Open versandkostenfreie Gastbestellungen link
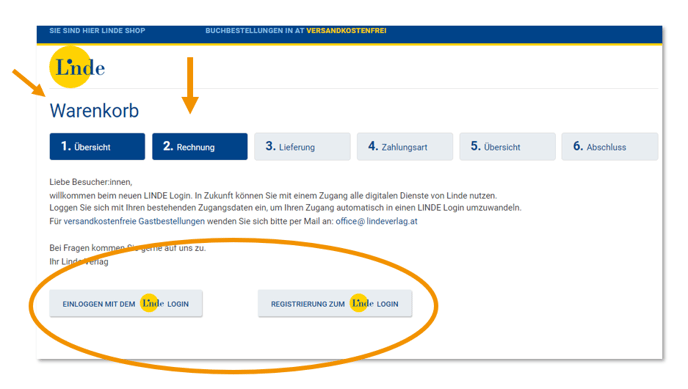This screenshot has width=688, height=389. (x=134, y=221)
